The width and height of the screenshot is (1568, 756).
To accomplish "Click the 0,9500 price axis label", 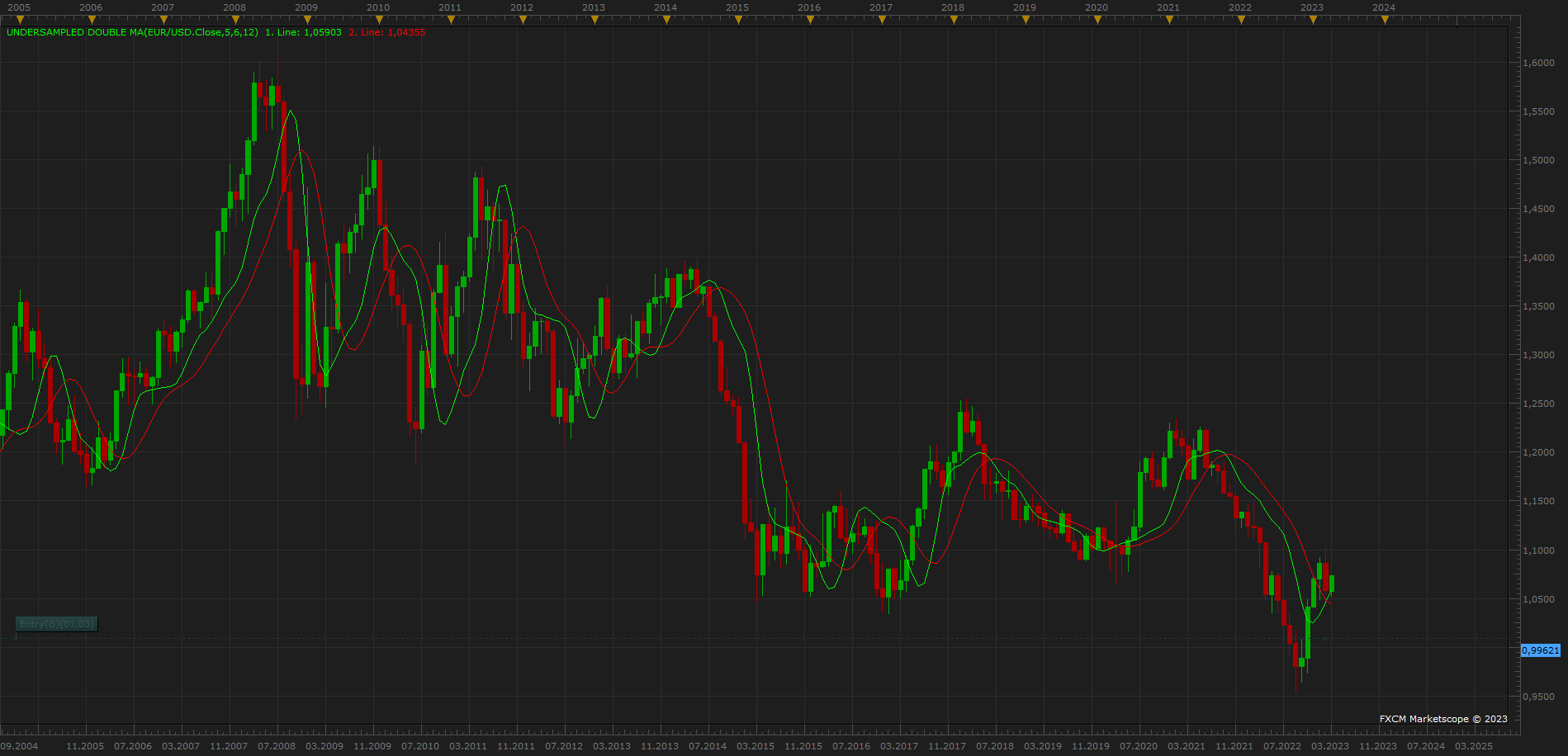I will pyautogui.click(x=1539, y=697).
